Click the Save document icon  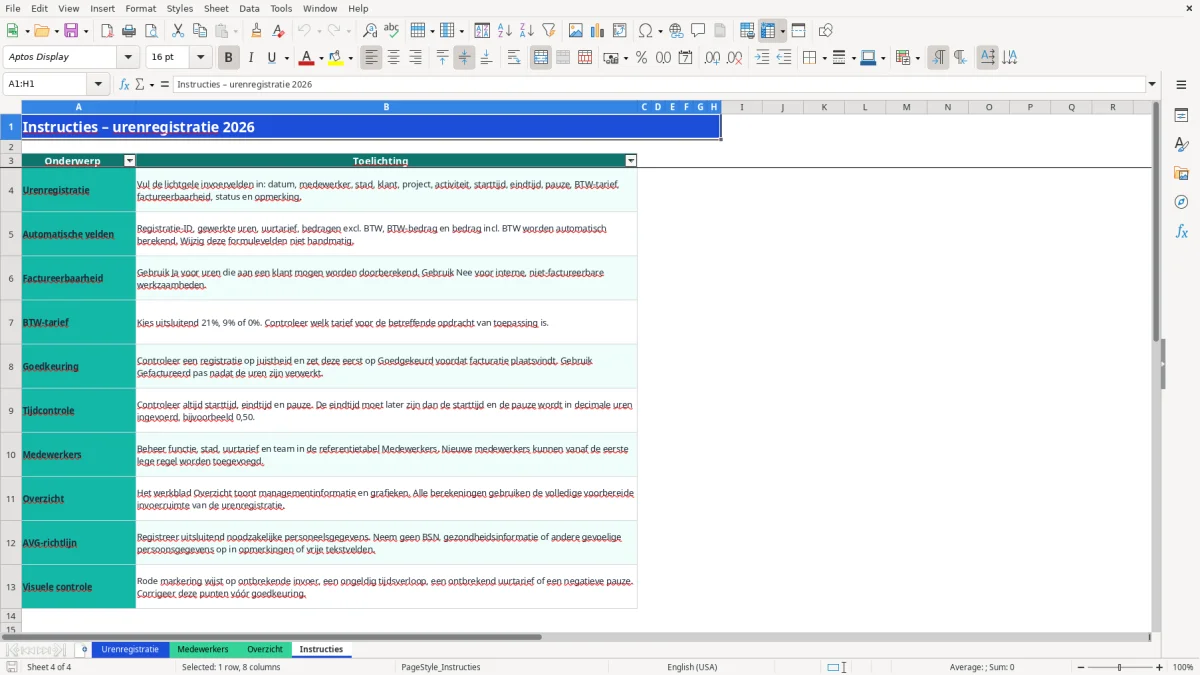tap(71, 31)
